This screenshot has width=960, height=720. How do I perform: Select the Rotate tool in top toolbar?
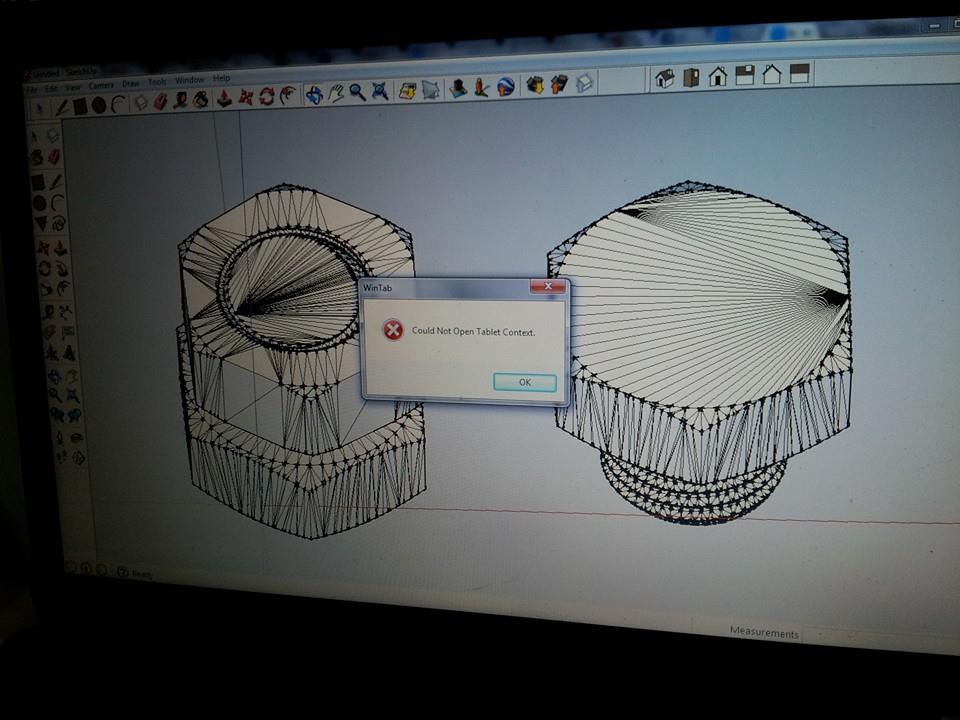pyautogui.click(x=266, y=96)
